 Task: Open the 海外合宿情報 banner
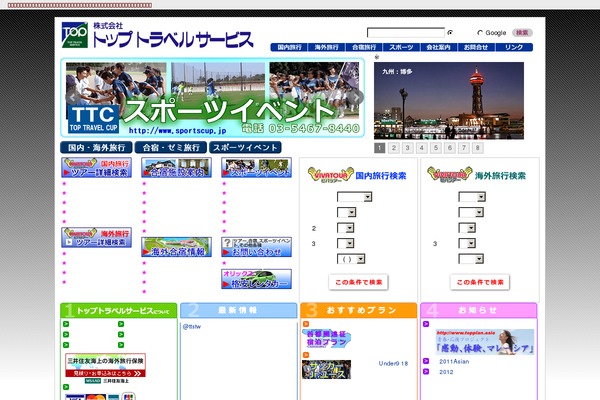[176, 247]
